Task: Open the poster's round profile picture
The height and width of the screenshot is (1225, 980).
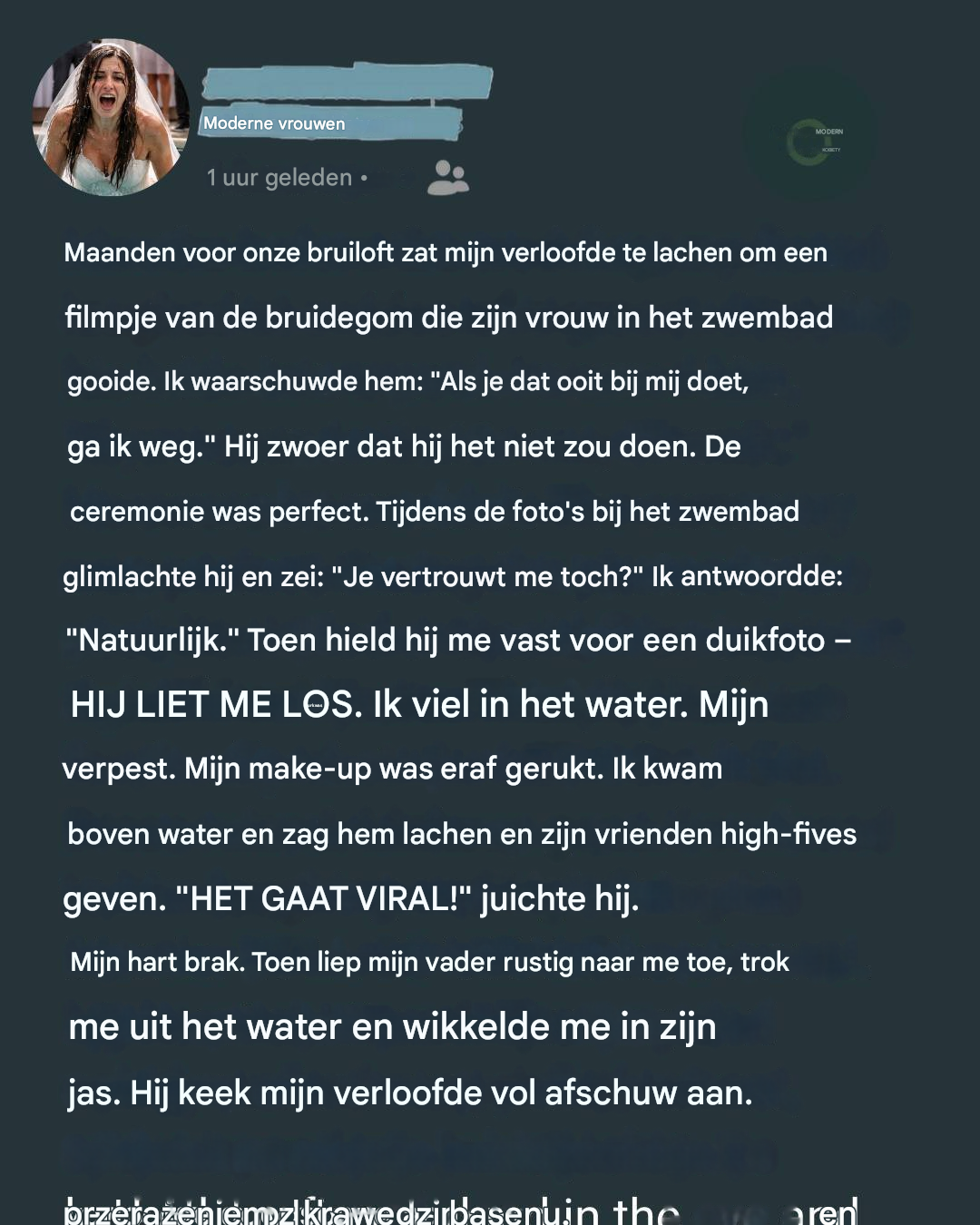Action: [111, 117]
